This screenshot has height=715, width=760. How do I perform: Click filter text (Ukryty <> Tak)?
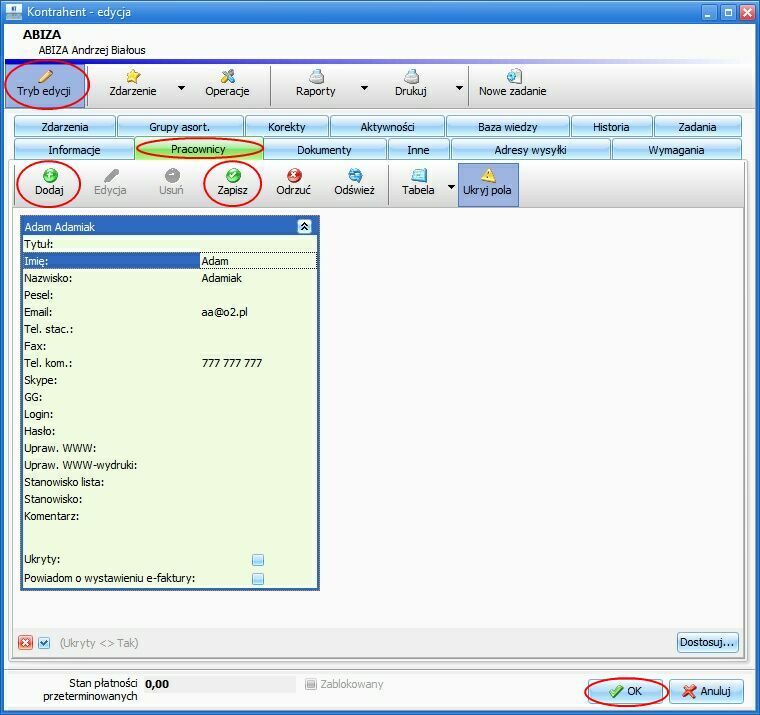(x=99, y=643)
